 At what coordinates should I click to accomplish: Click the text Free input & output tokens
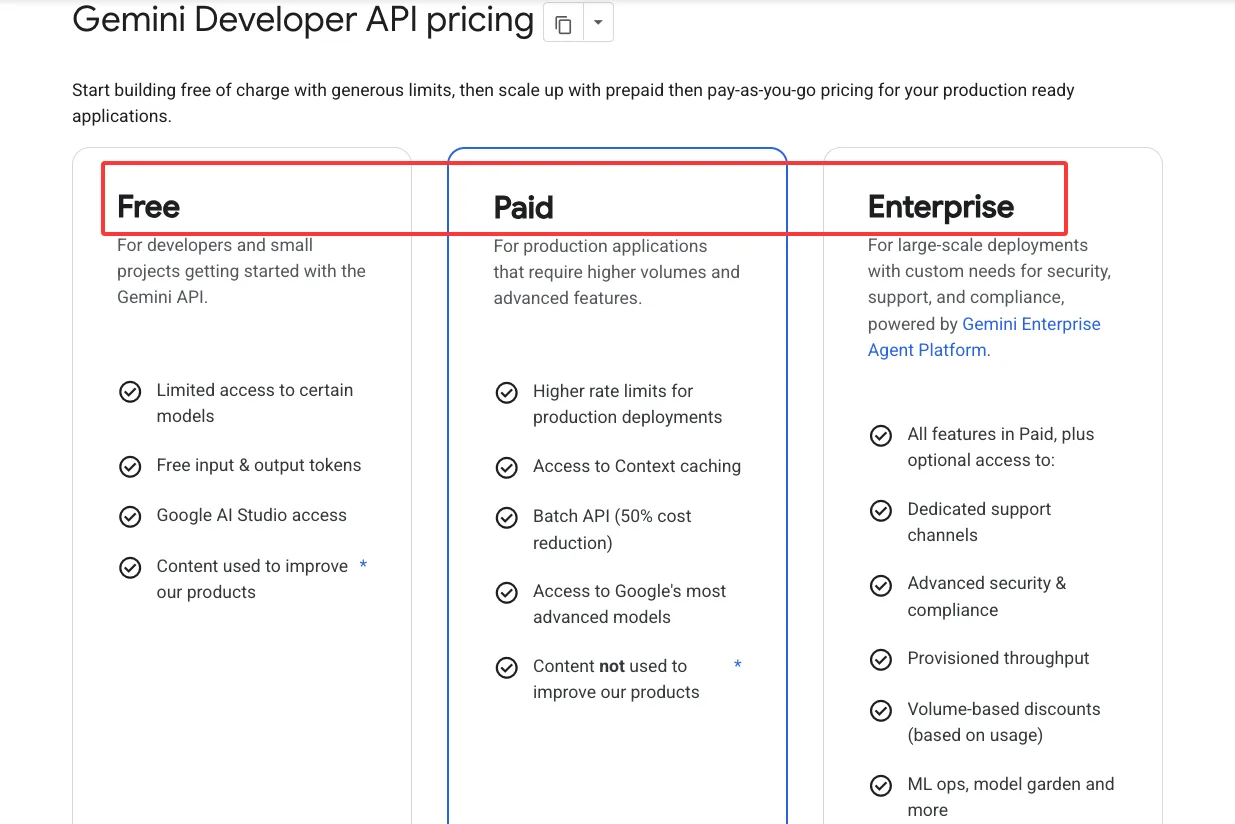click(x=259, y=465)
